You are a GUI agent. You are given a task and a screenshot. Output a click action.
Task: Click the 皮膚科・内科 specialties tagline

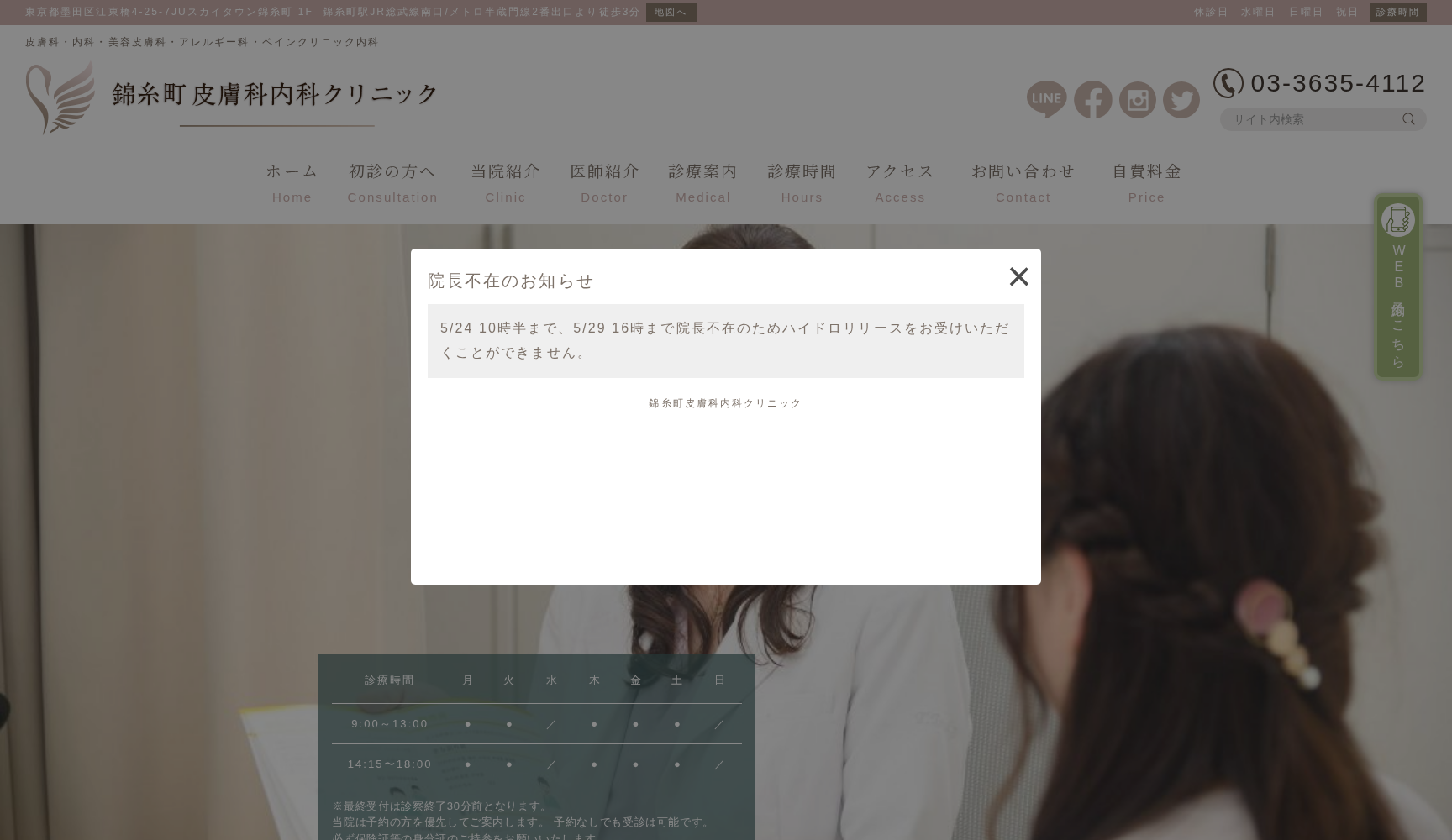202,42
